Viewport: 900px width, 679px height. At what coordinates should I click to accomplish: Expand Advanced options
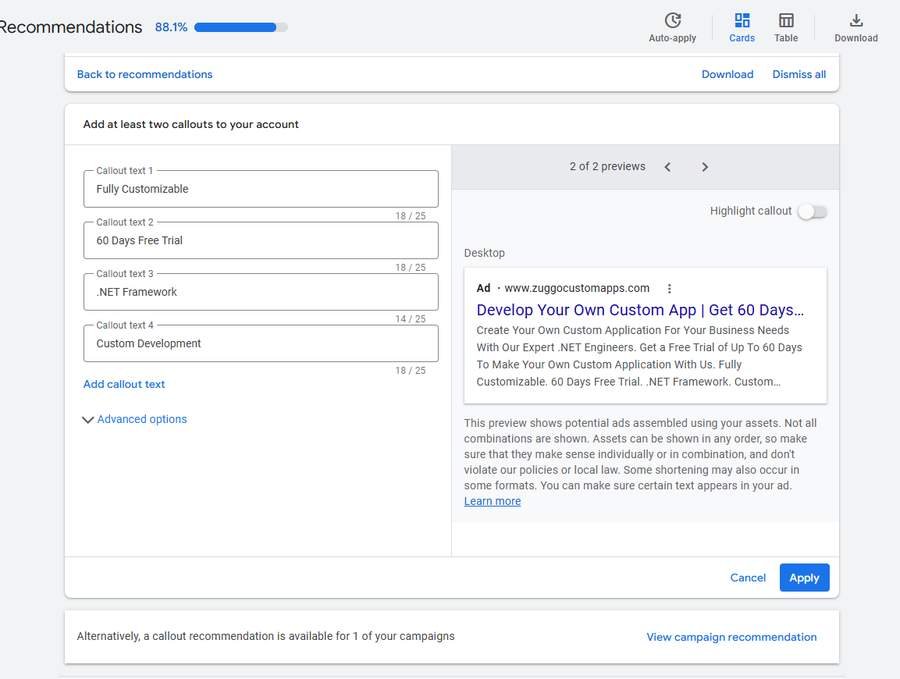click(x=135, y=420)
